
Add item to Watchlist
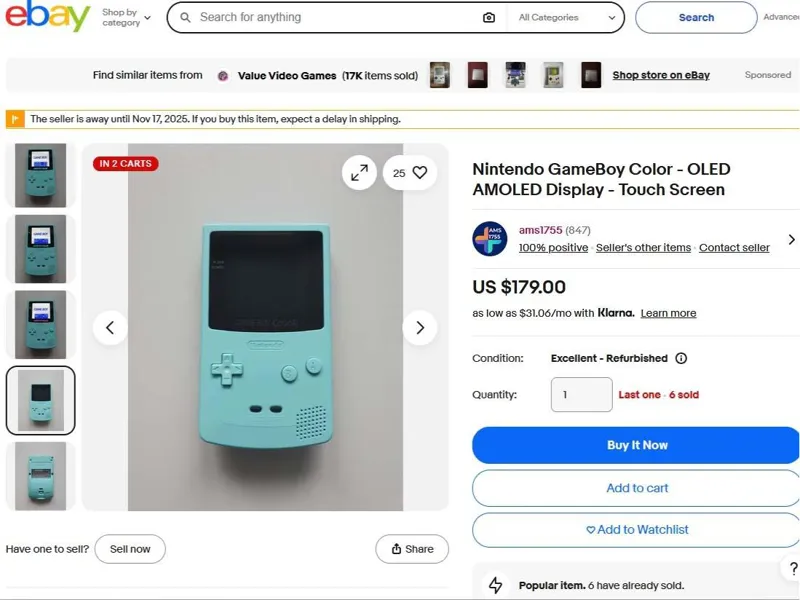pos(636,530)
